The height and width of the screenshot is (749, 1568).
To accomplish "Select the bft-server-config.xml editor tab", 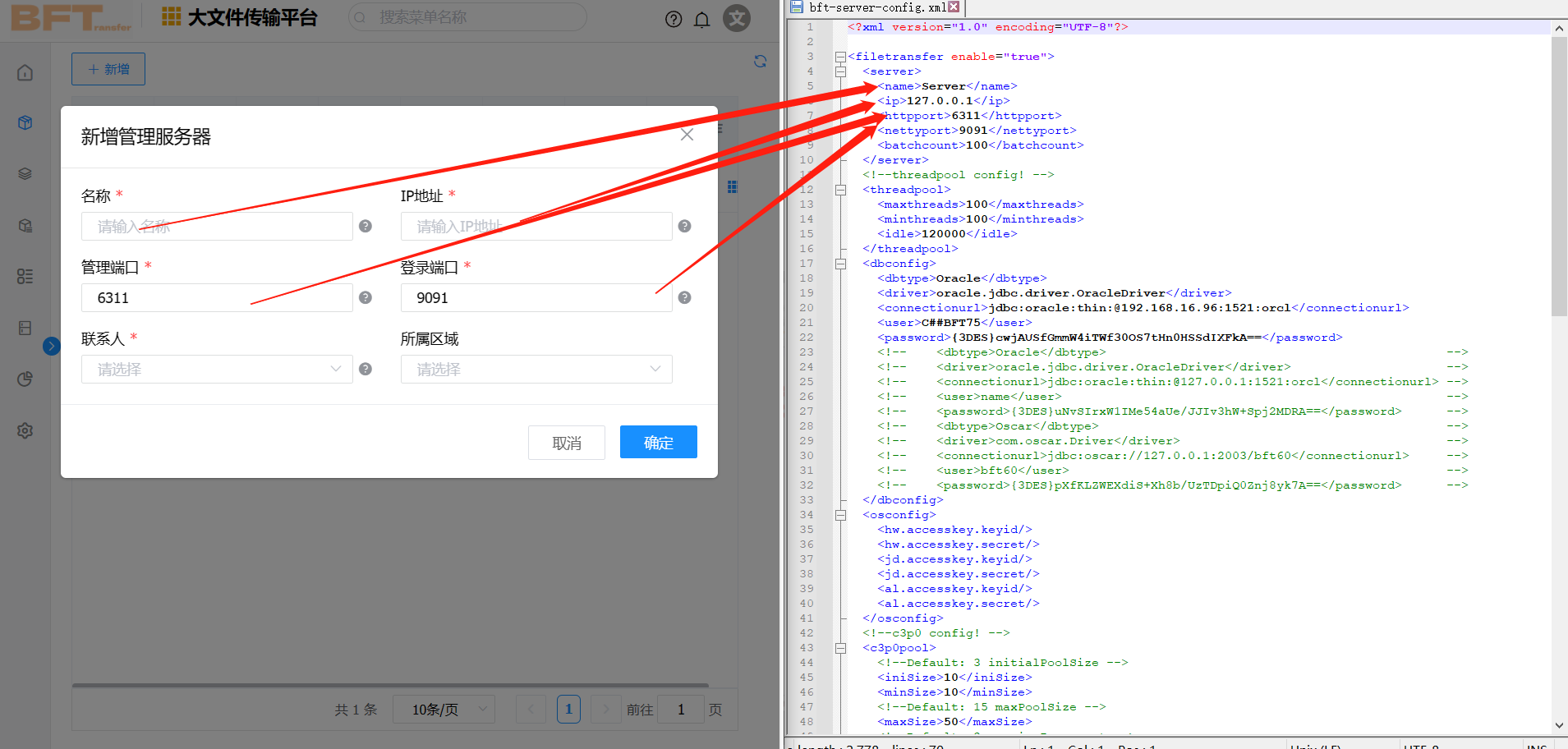I will pyautogui.click(x=871, y=7).
